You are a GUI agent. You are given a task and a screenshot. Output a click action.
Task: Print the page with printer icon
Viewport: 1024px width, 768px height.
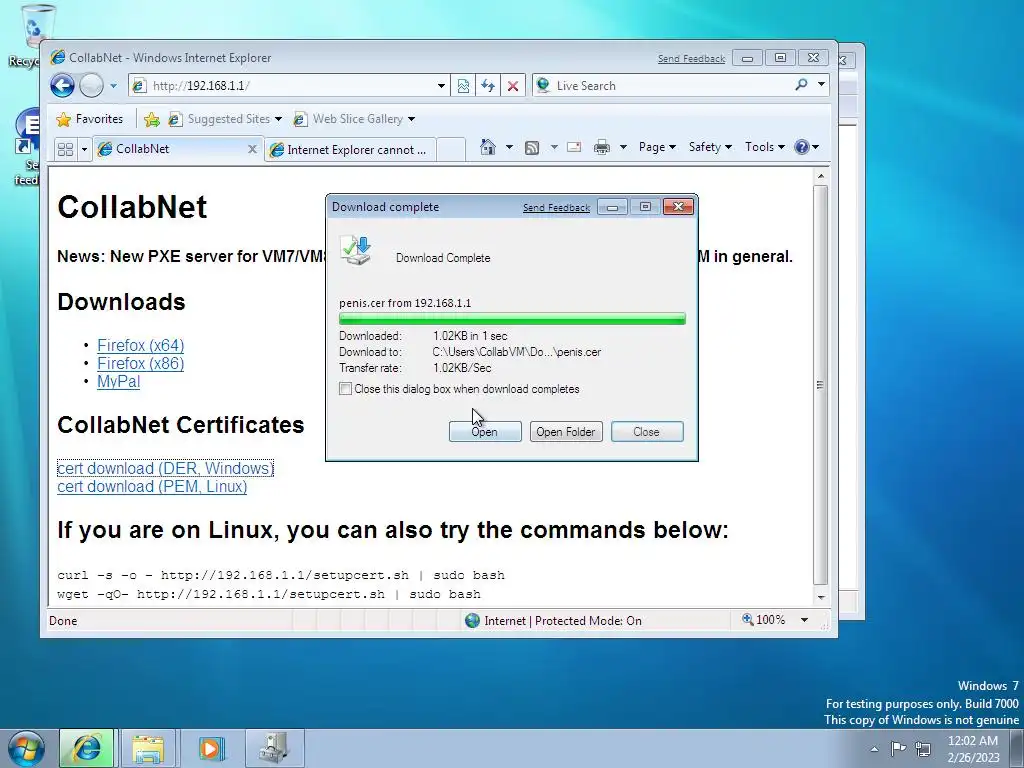pyautogui.click(x=601, y=148)
